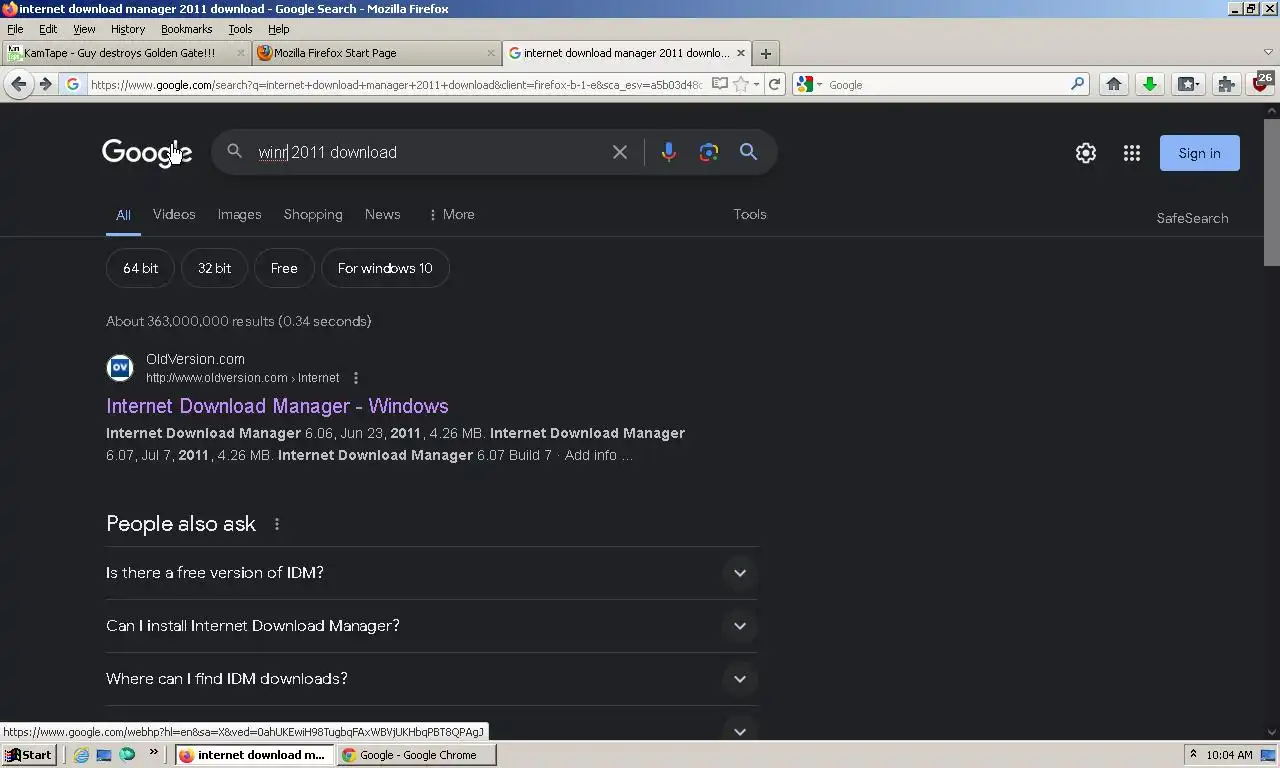Image resolution: width=1280 pixels, height=768 pixels.
Task: Open the Help menu
Action: click(x=278, y=29)
